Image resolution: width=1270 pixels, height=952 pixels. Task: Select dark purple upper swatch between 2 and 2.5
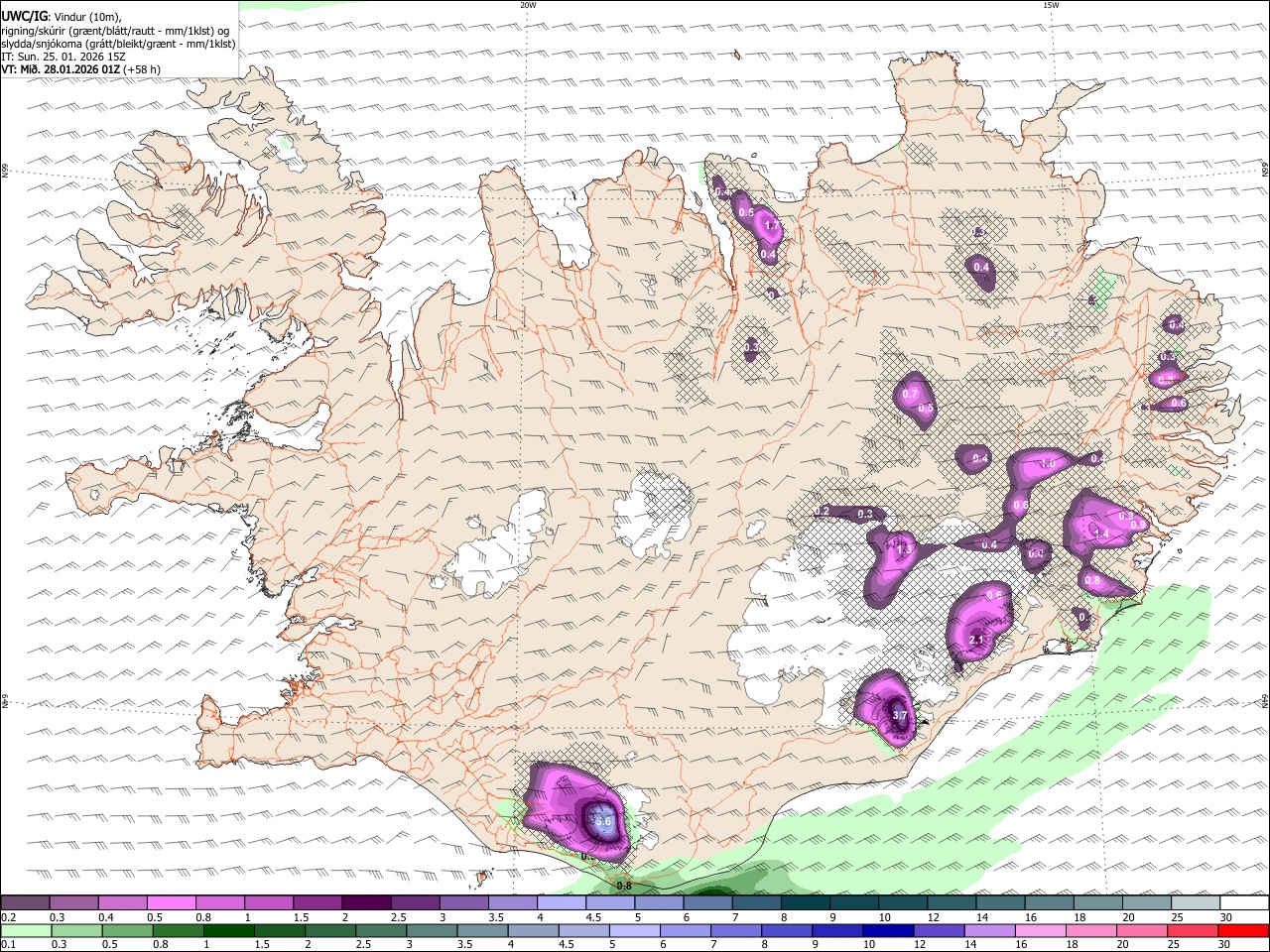[x=366, y=903]
